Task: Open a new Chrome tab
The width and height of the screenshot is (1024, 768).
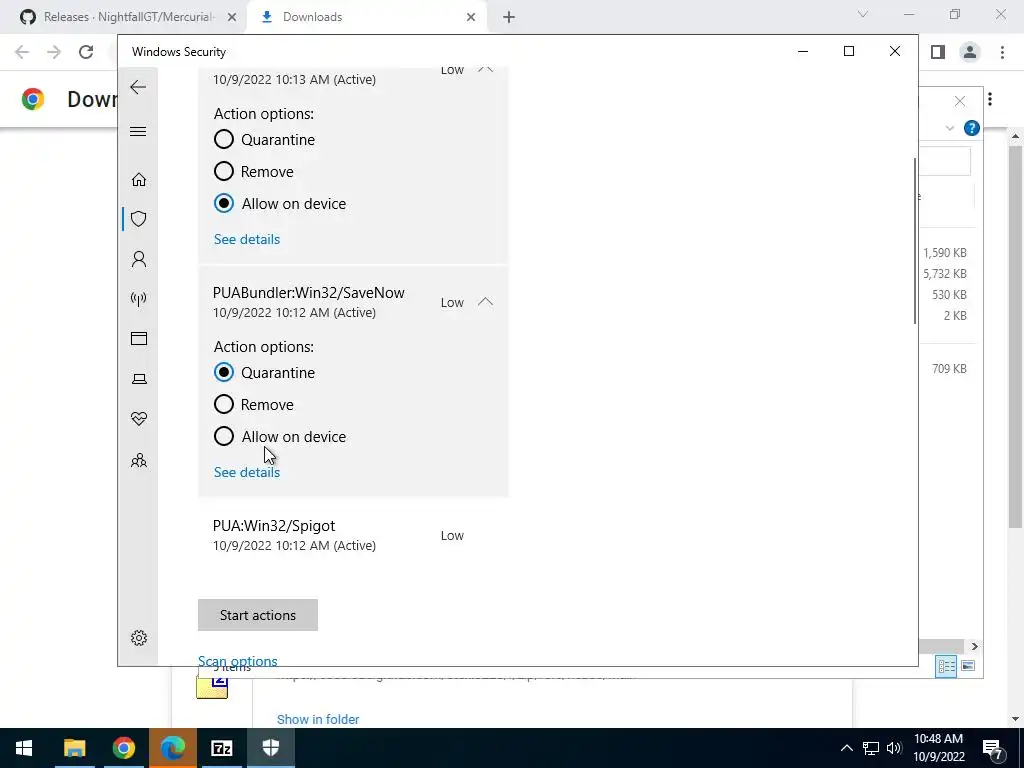Action: pos(509,17)
